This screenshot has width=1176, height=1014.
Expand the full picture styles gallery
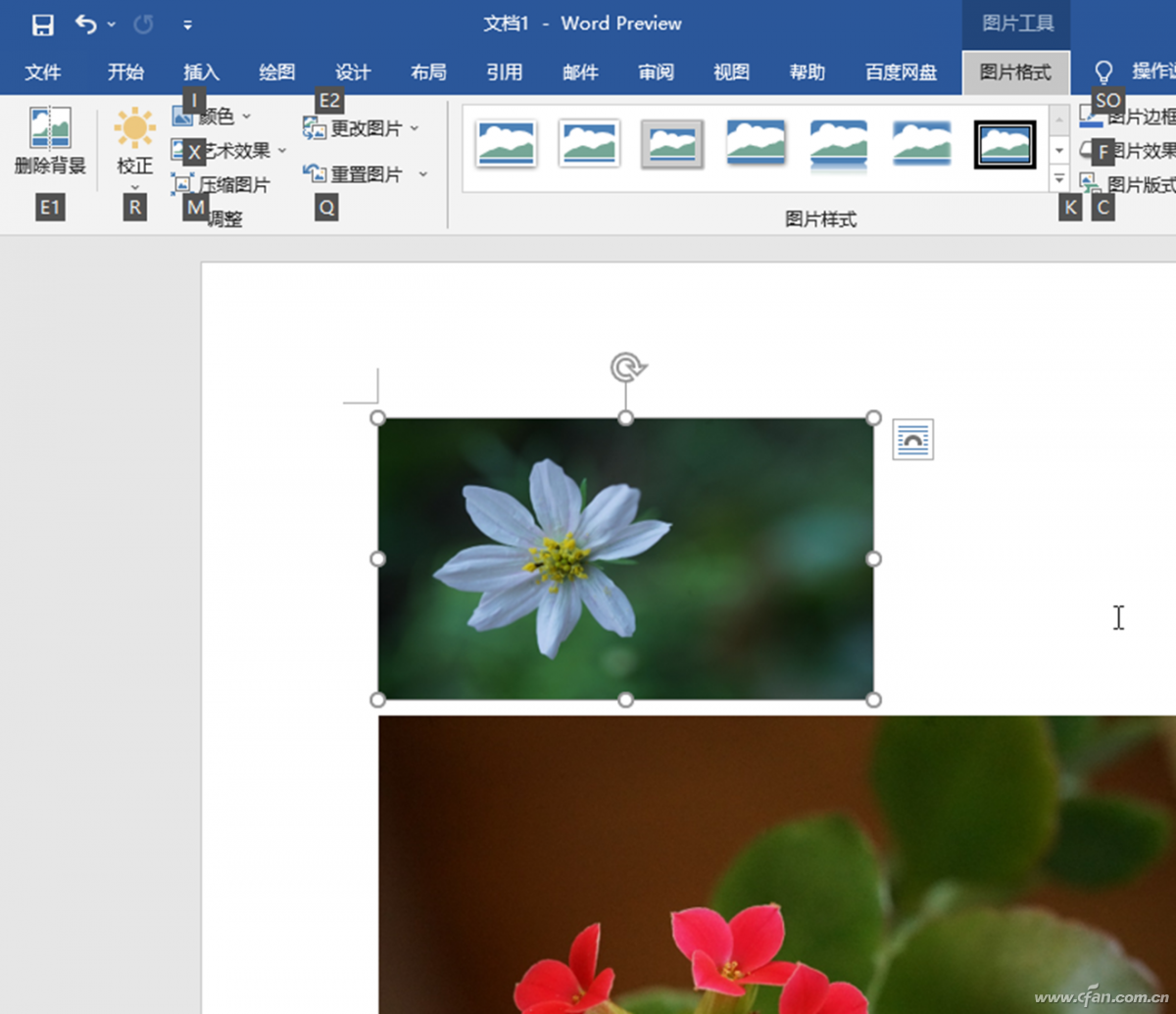(1059, 178)
